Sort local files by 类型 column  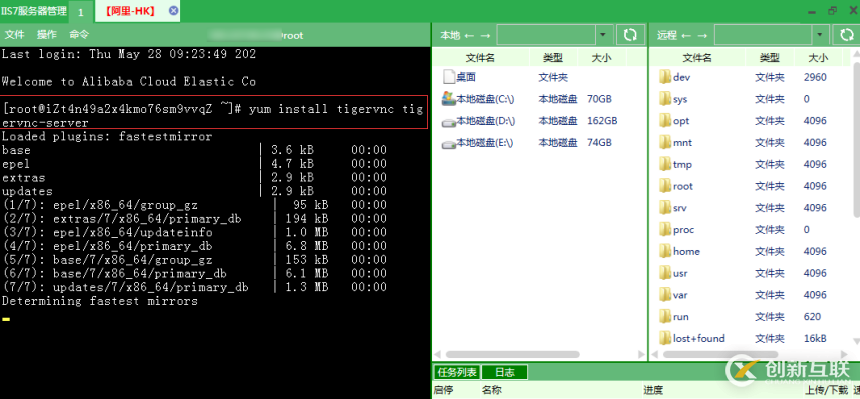point(553,57)
